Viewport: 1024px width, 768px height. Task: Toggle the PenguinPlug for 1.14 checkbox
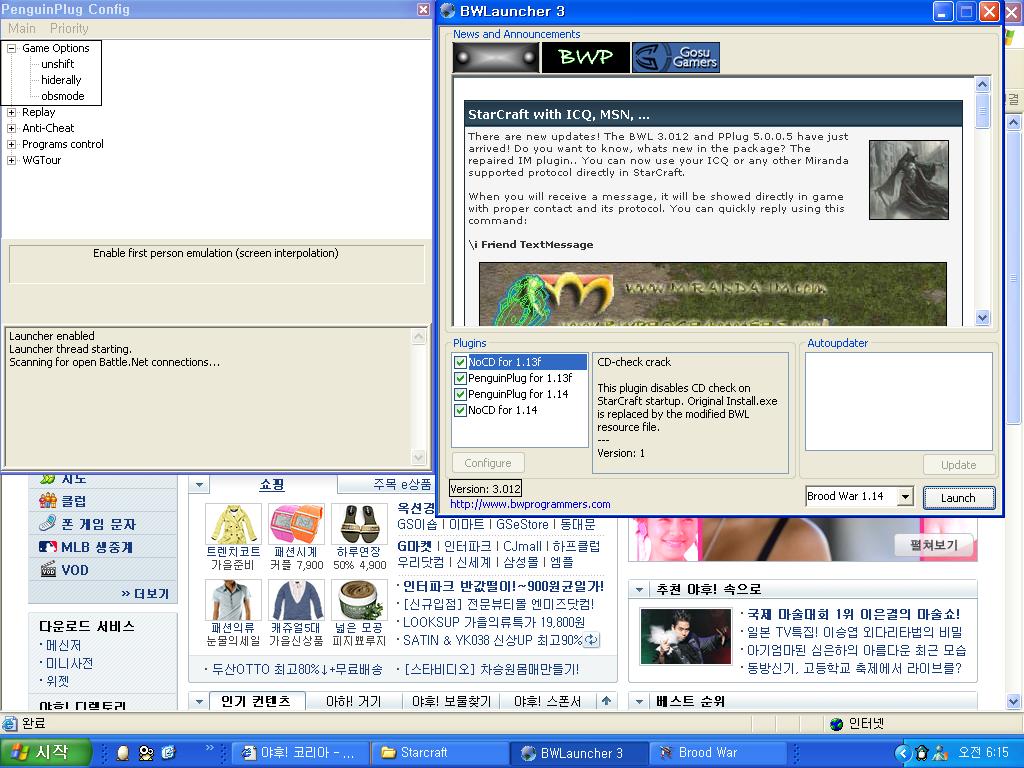click(x=460, y=394)
